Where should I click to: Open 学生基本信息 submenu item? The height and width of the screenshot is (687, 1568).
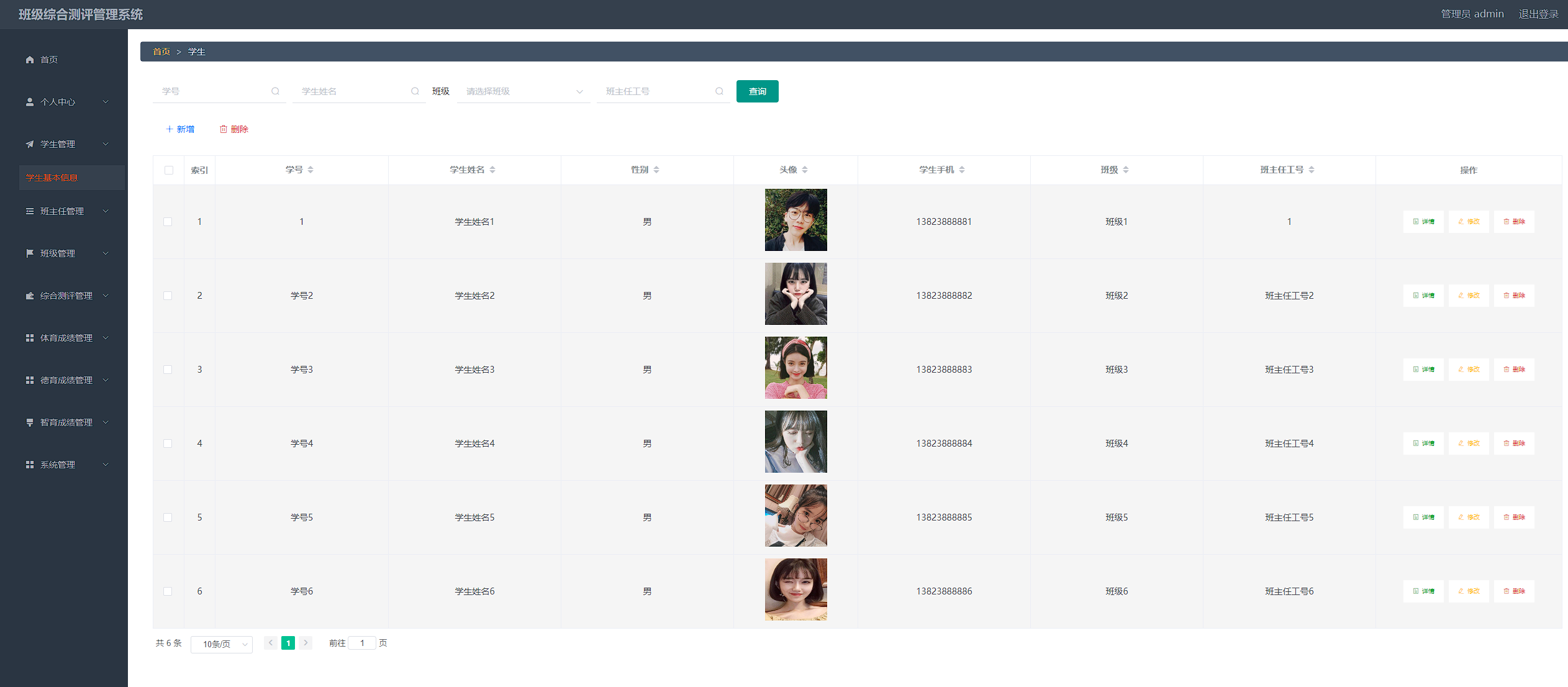coord(52,178)
